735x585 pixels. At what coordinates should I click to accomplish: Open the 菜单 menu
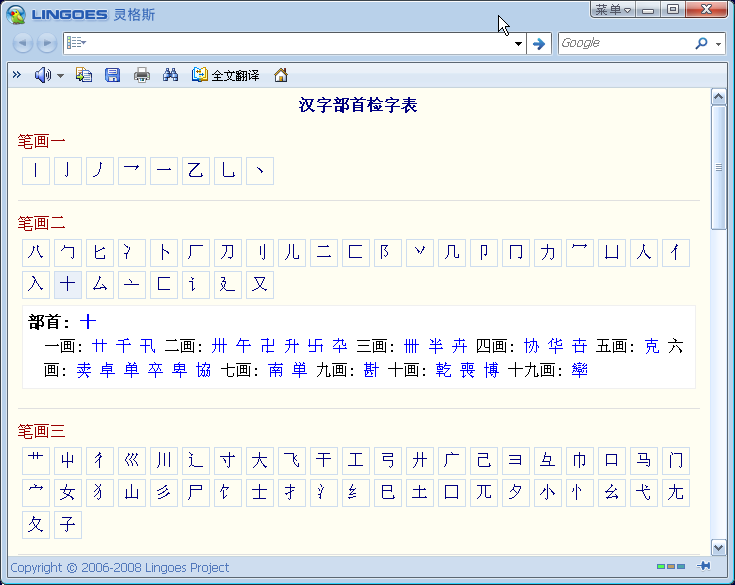click(x=612, y=10)
